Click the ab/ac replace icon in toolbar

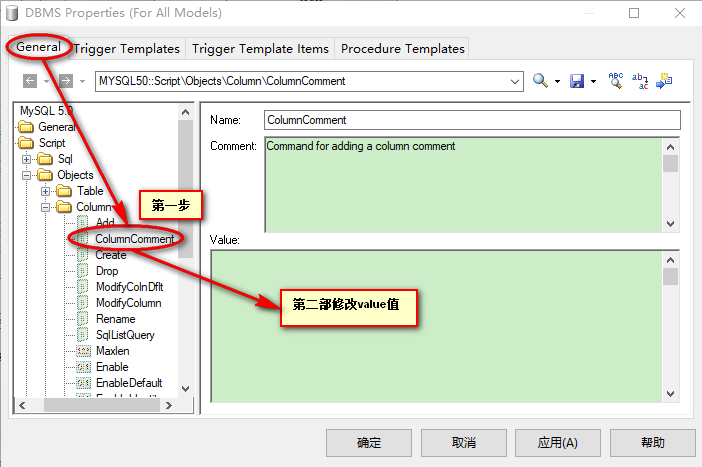[x=640, y=81]
